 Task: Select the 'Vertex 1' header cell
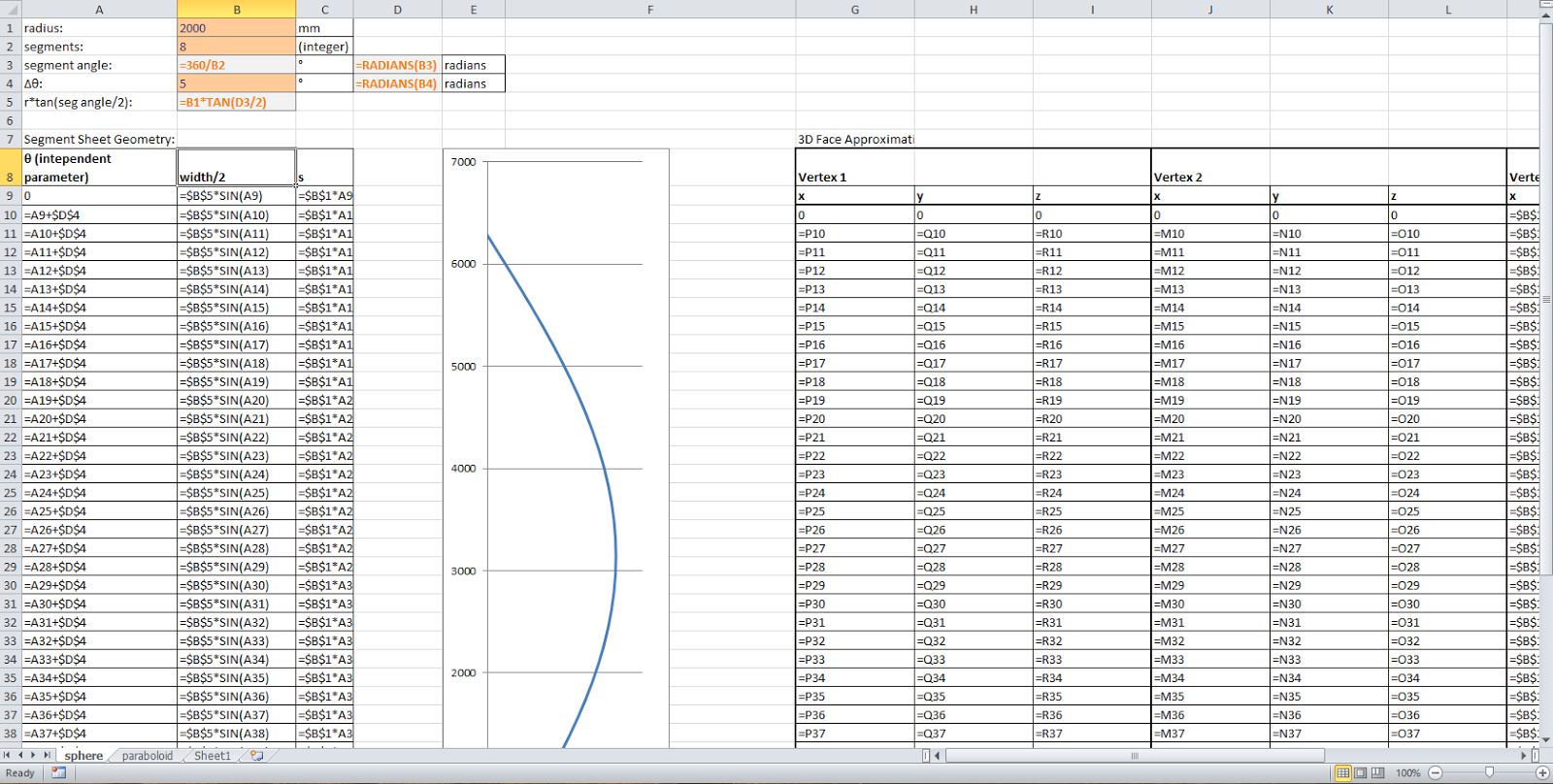click(x=855, y=167)
